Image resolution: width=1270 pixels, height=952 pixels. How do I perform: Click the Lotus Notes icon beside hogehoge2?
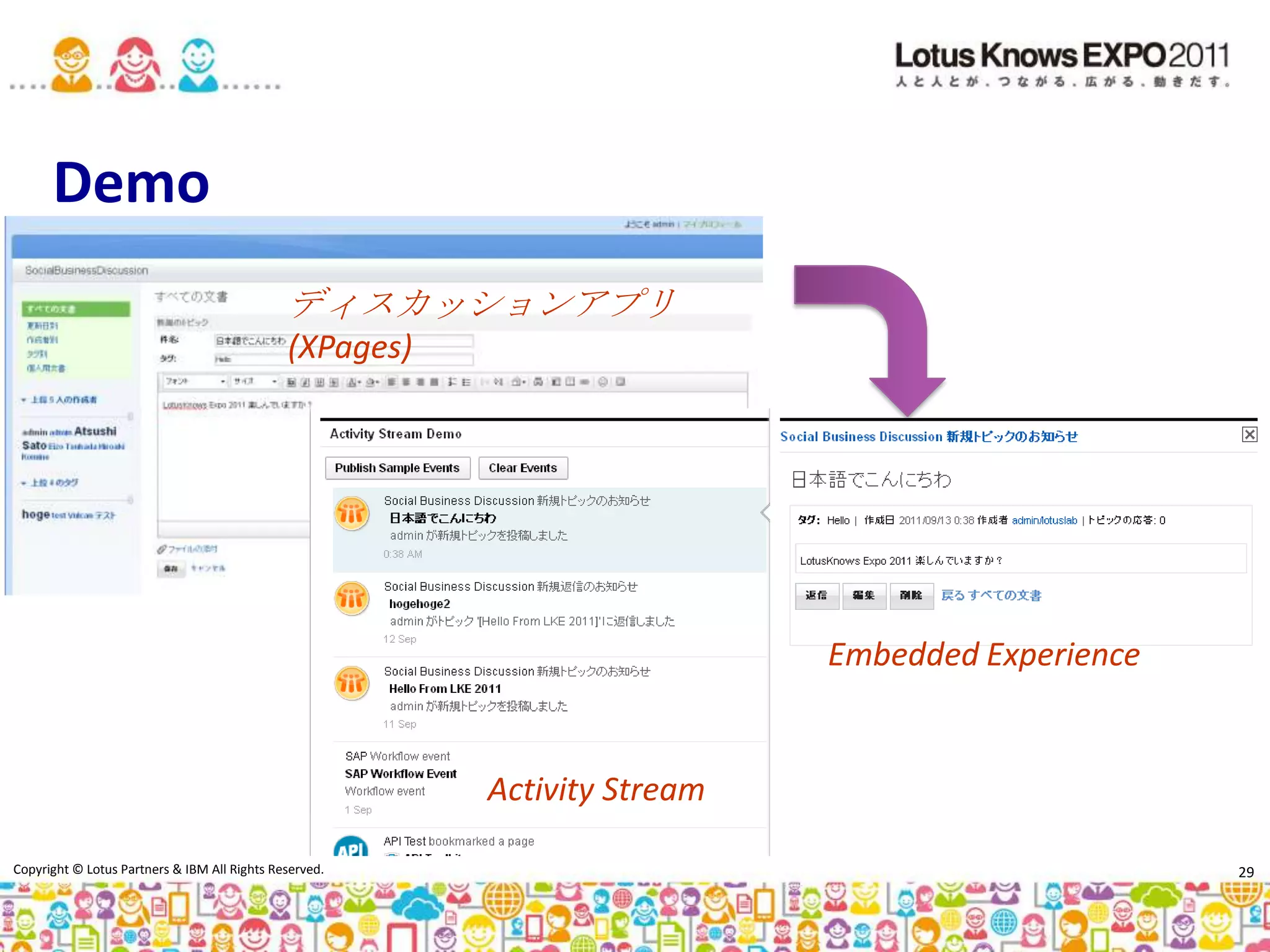pos(352,598)
